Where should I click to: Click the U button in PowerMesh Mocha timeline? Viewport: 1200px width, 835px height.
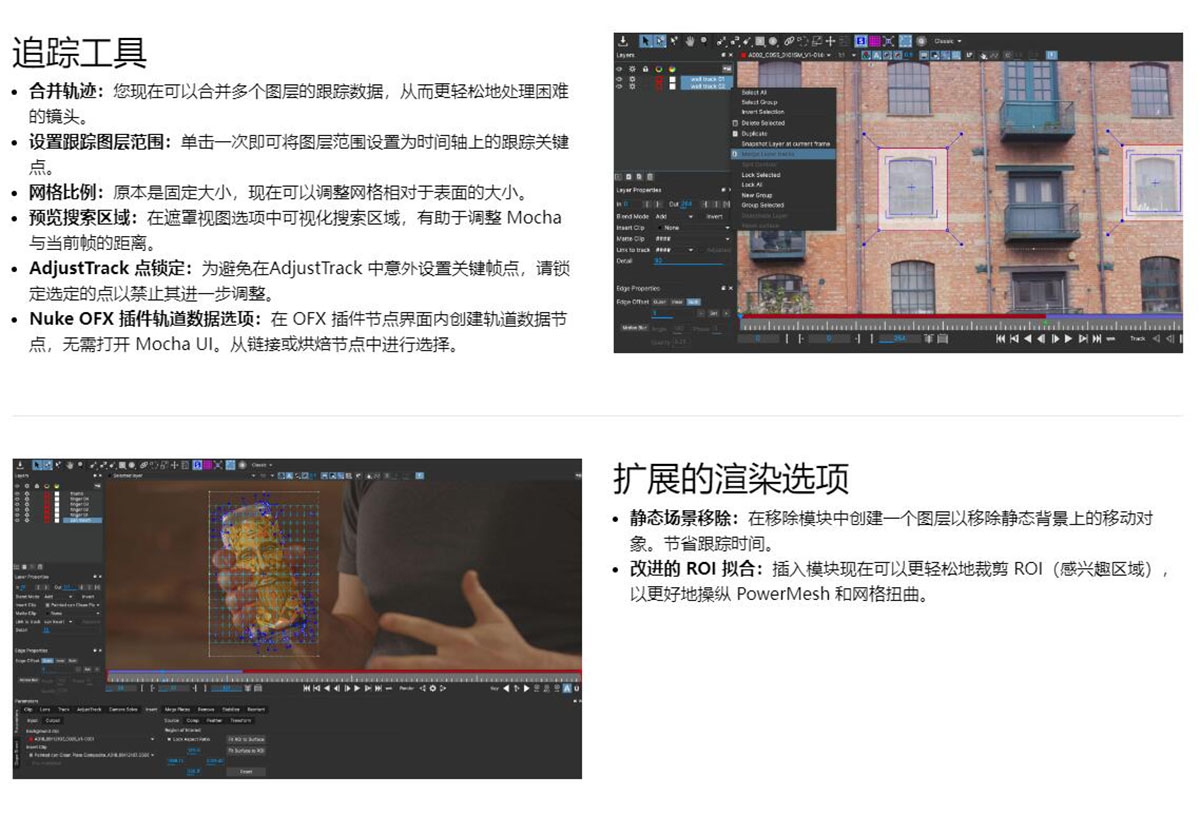coord(577,688)
